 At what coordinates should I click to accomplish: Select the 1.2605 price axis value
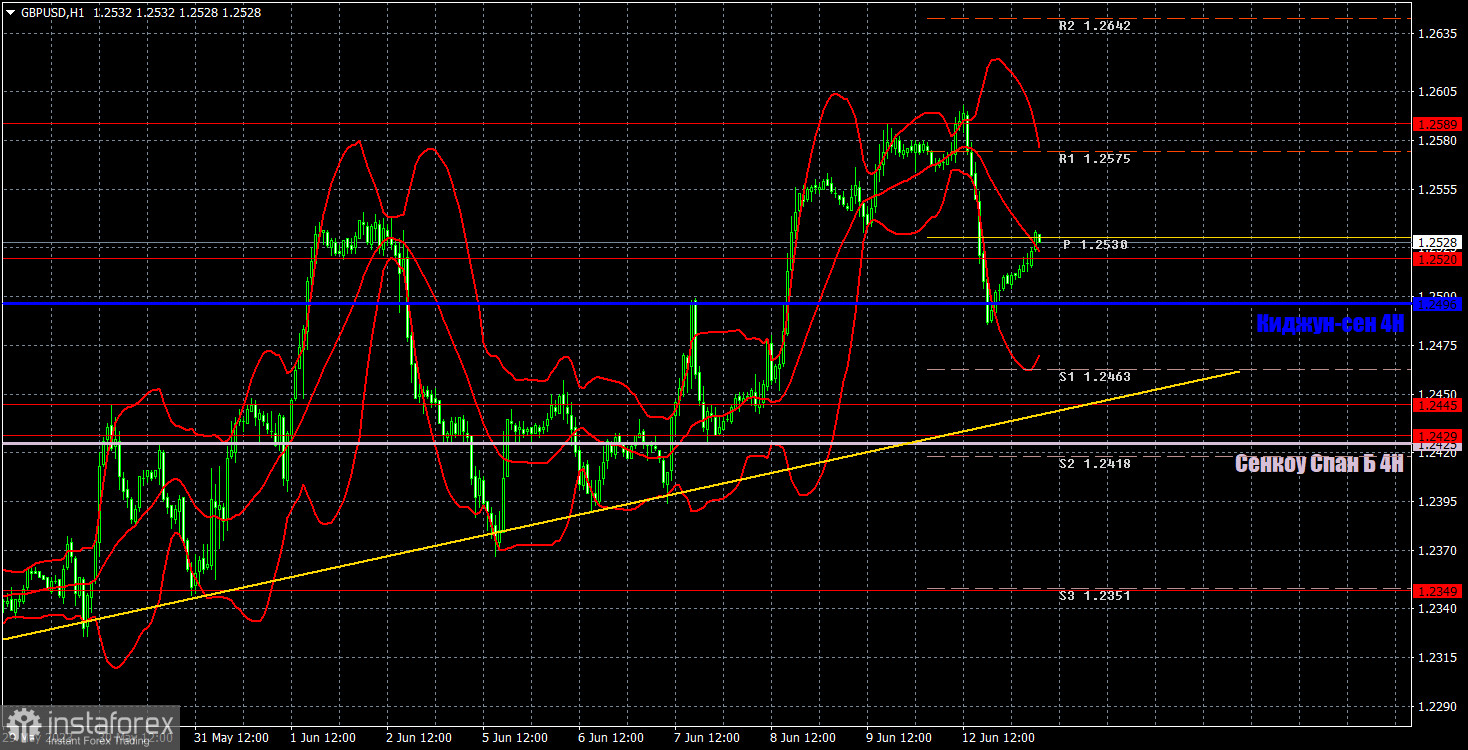pyautogui.click(x=1437, y=91)
